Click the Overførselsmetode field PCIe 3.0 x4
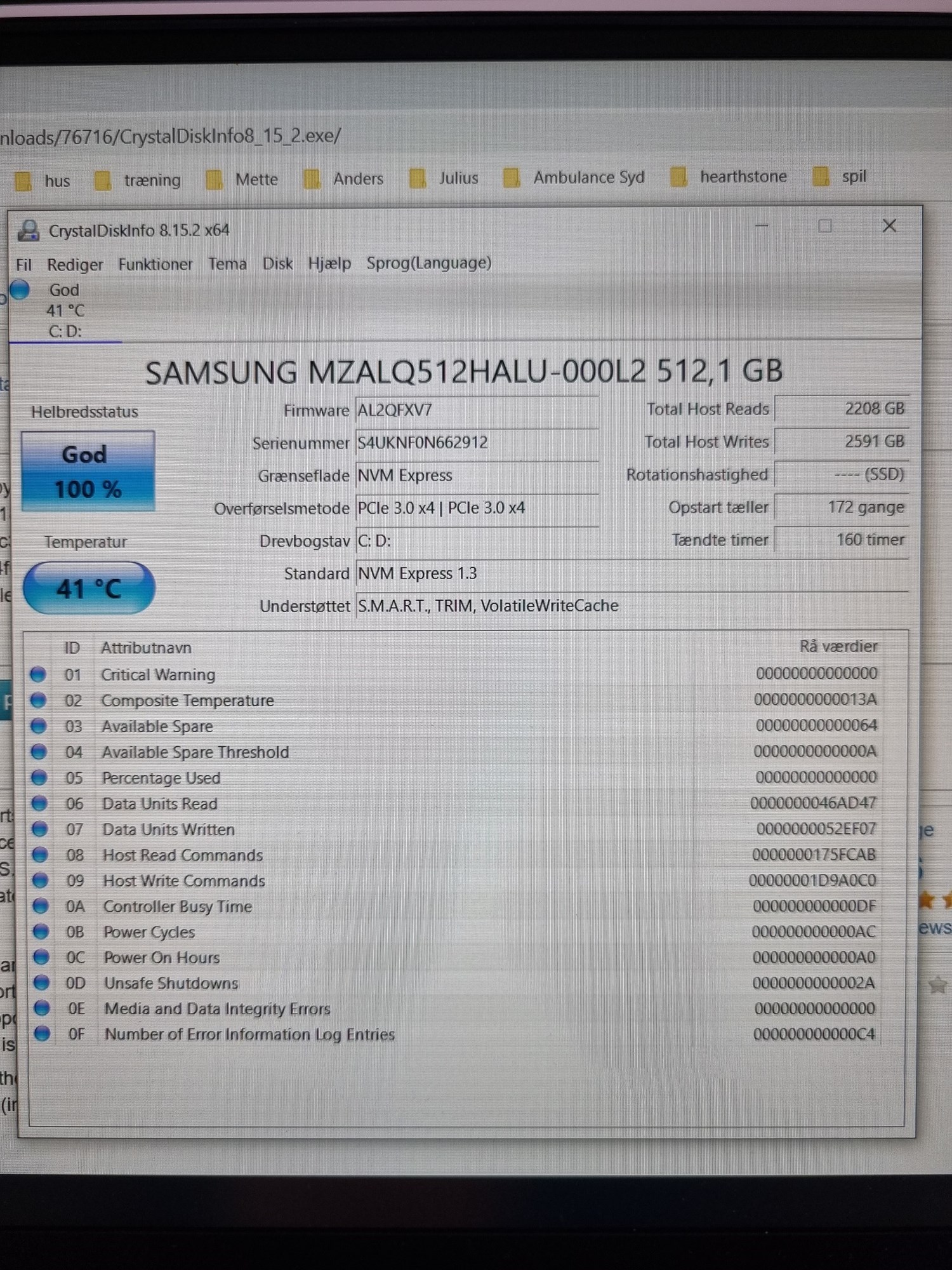 (x=477, y=508)
